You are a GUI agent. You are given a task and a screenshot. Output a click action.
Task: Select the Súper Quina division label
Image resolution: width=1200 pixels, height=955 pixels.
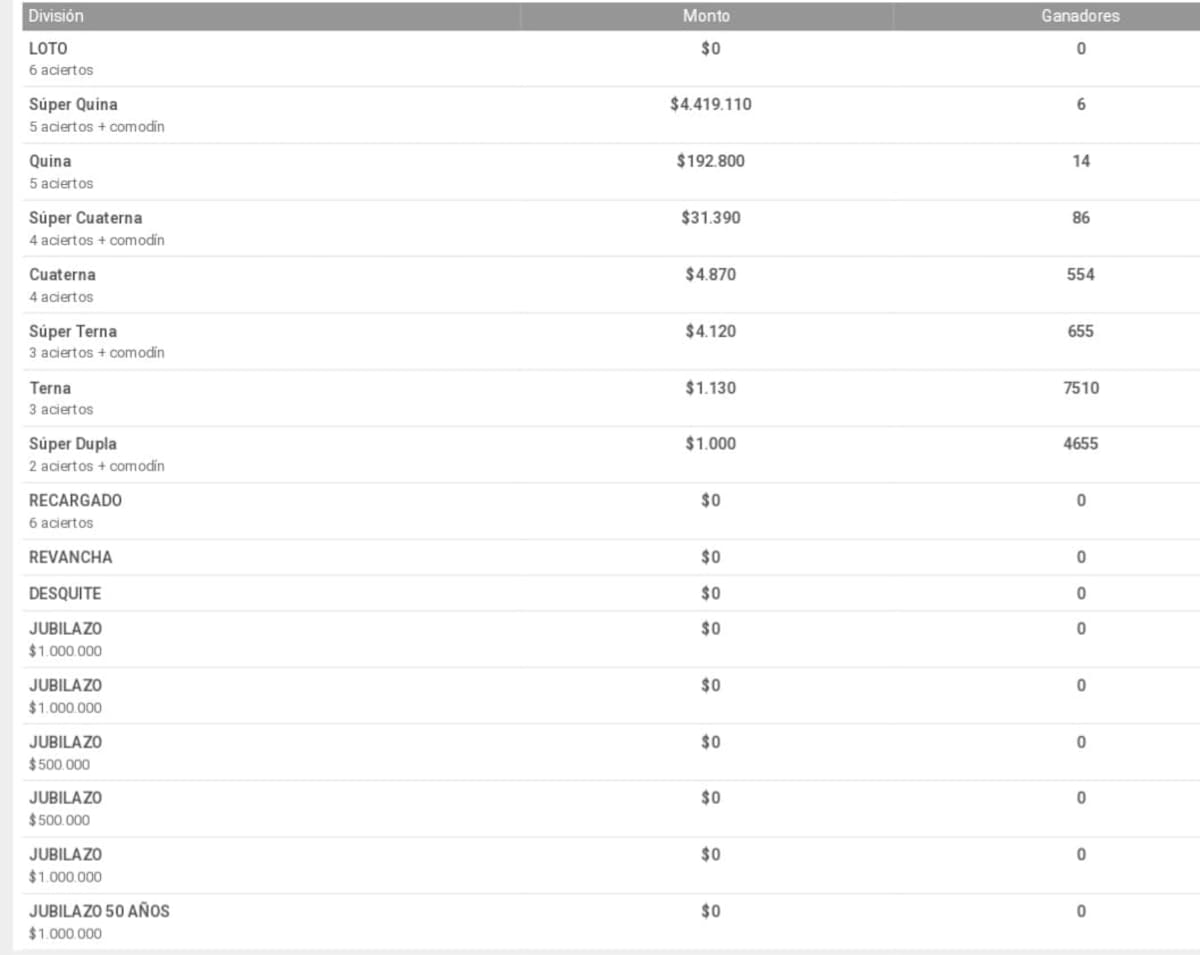click(x=73, y=104)
